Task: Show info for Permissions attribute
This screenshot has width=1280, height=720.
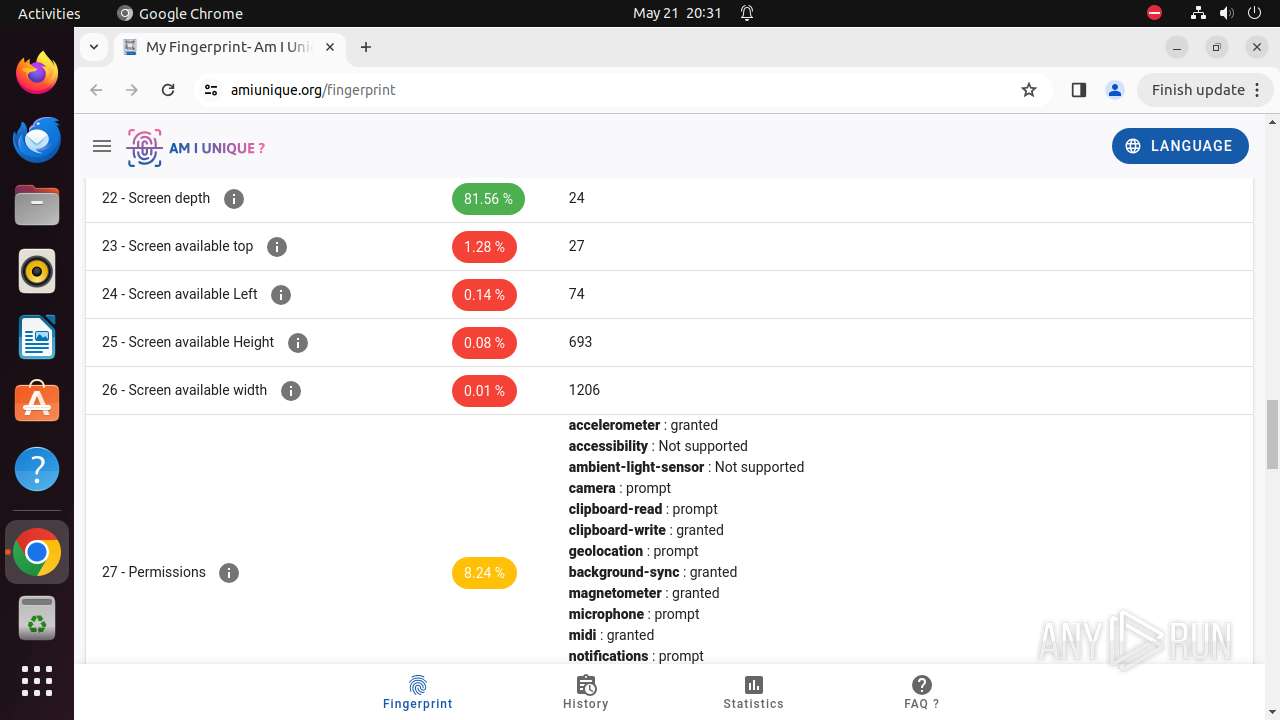Action: 229,573
